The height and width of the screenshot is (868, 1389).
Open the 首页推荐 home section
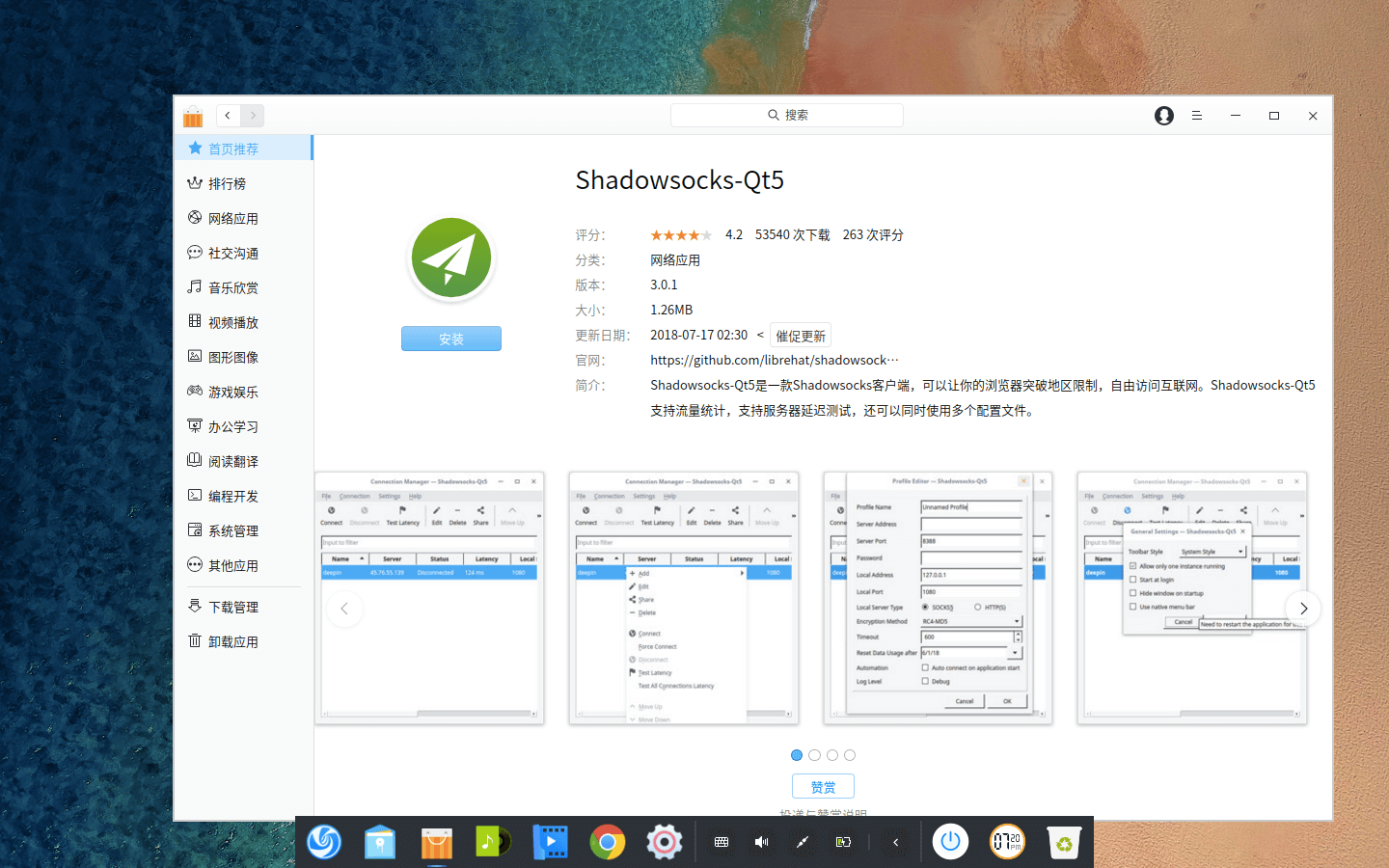coord(243,149)
